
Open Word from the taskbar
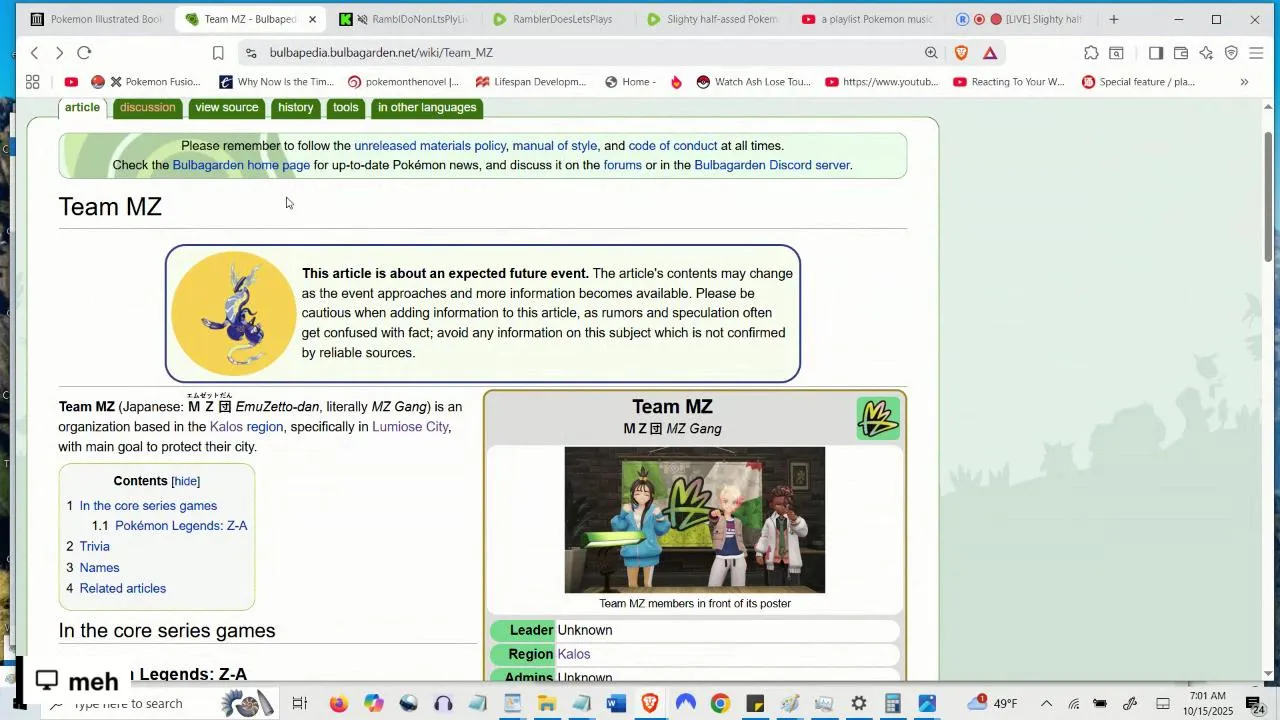[616, 704]
